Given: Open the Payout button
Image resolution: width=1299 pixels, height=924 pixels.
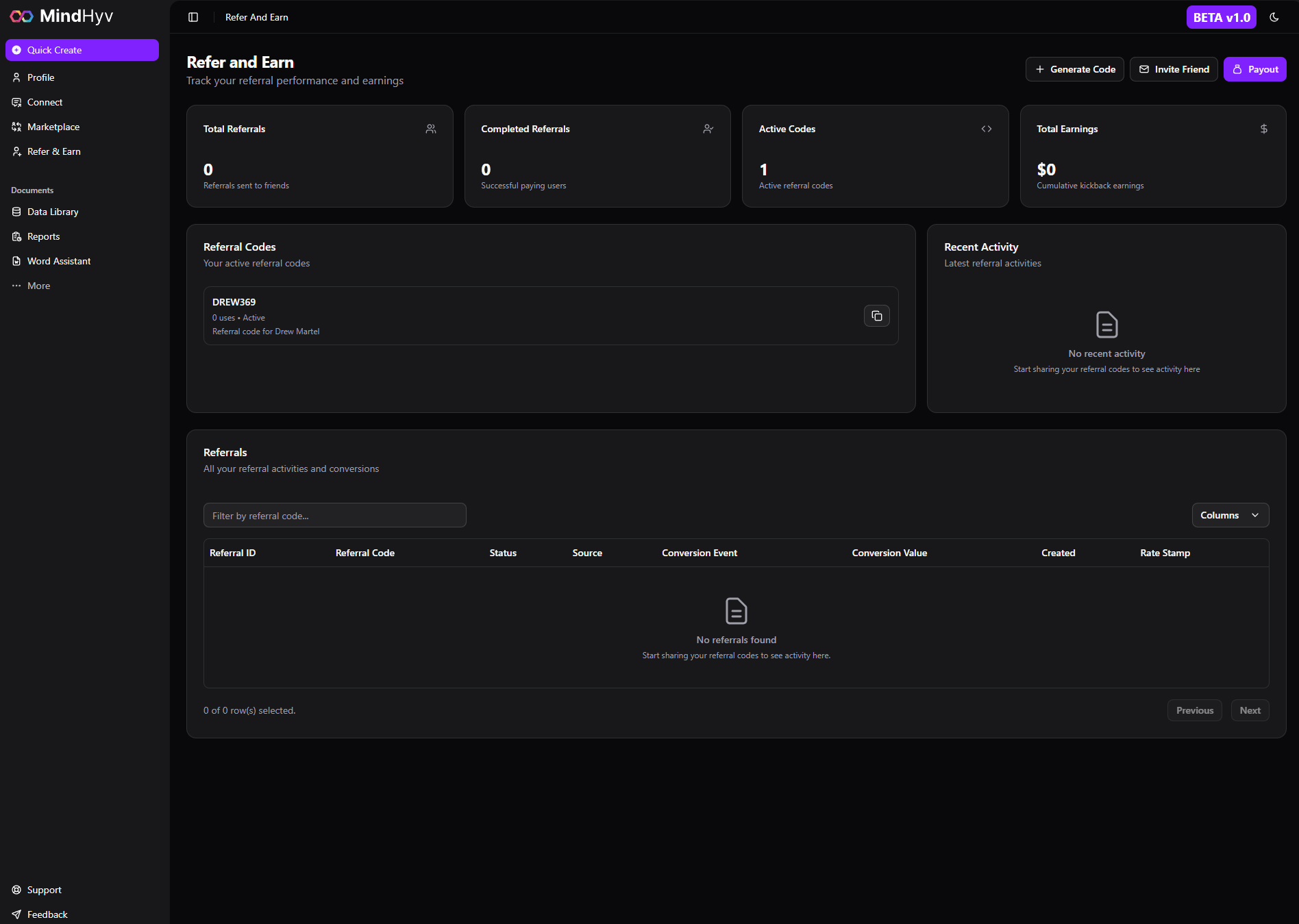Looking at the screenshot, I should tap(1255, 69).
